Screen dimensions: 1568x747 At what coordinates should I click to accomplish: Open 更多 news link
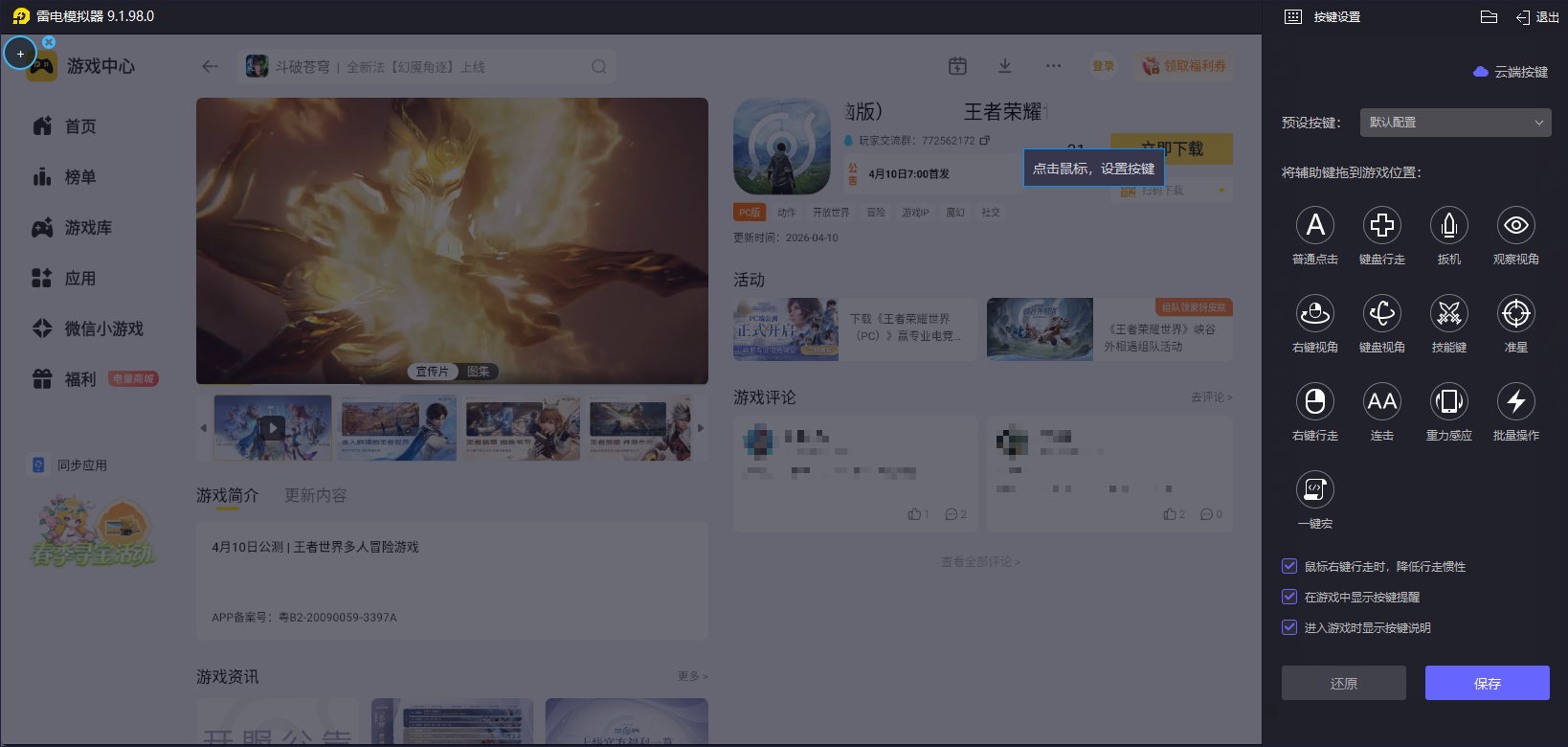point(693,676)
